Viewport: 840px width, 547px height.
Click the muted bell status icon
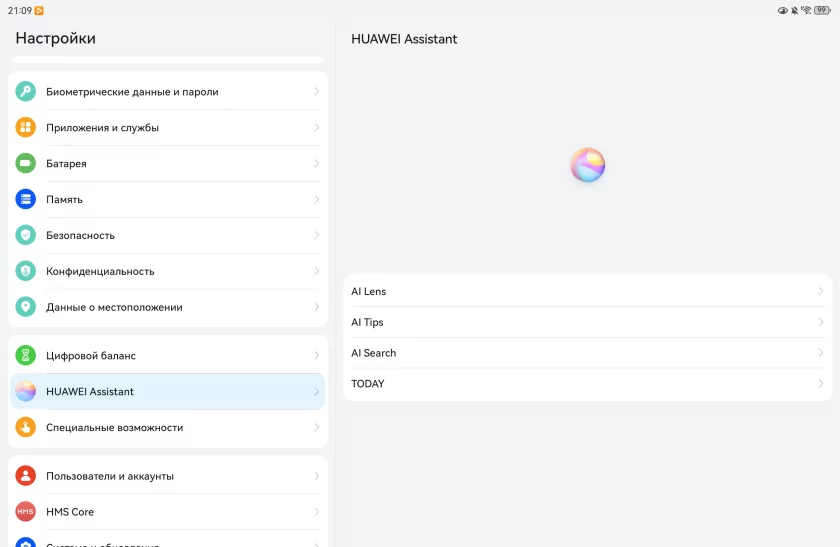pyautogui.click(x=794, y=11)
